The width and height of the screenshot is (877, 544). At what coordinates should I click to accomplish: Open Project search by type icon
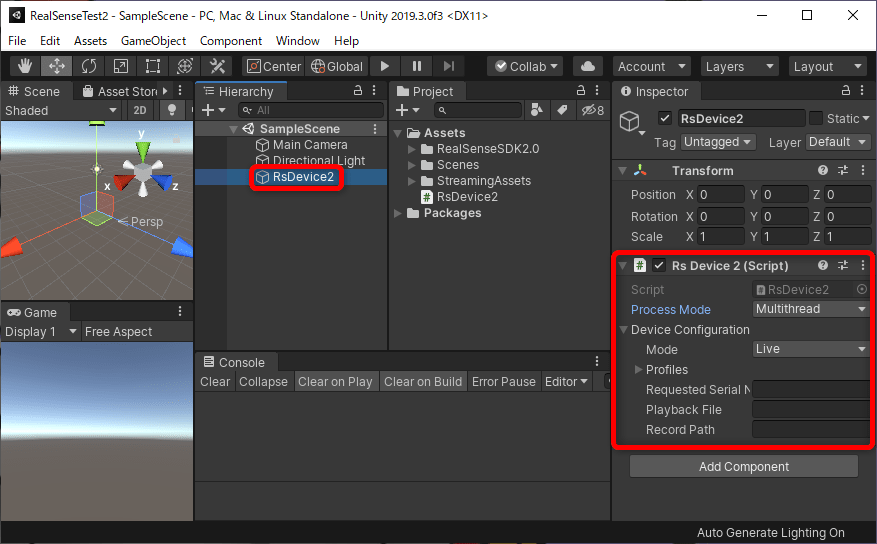click(536, 110)
